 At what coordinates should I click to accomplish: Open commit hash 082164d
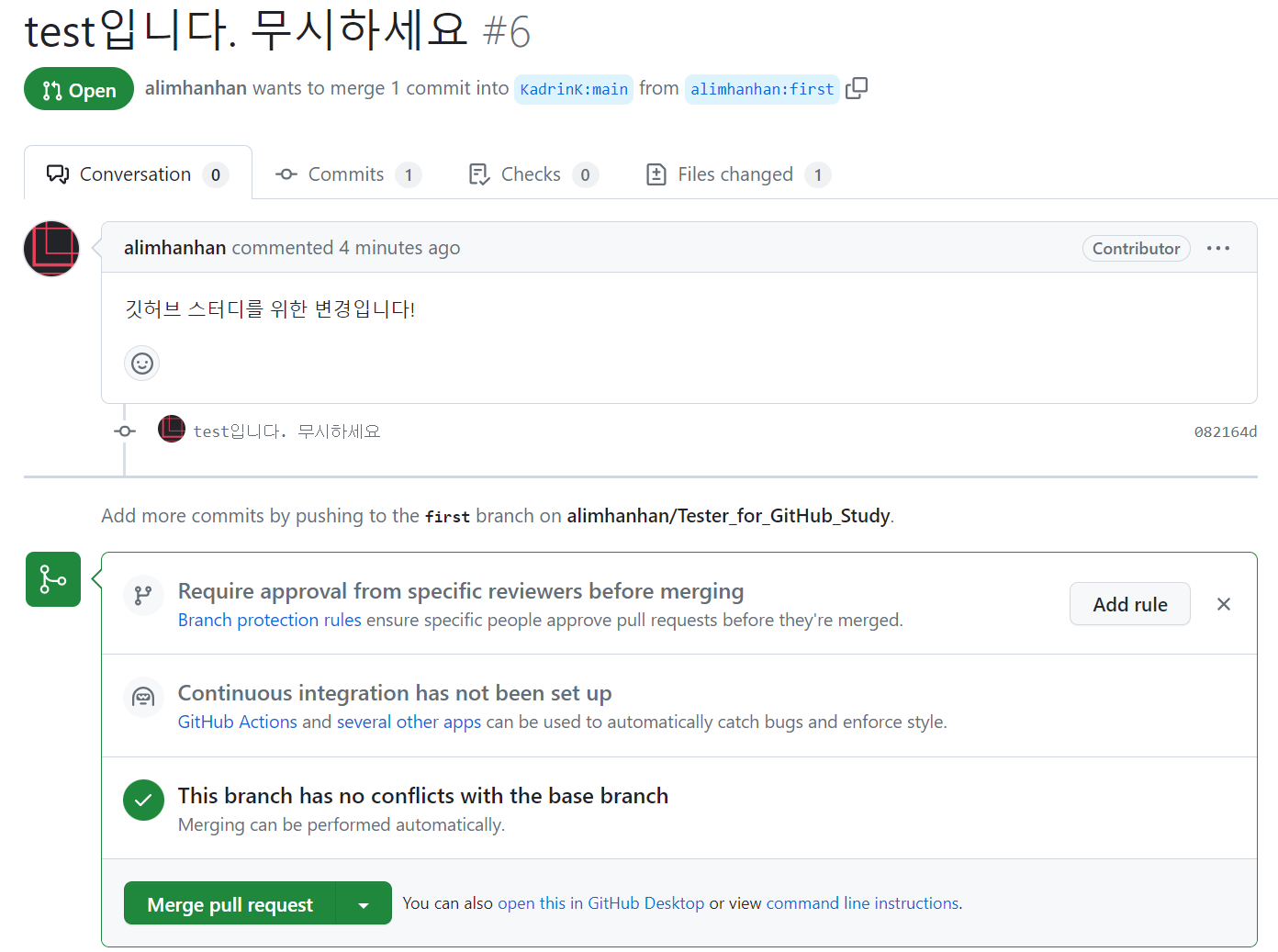[x=1225, y=431]
